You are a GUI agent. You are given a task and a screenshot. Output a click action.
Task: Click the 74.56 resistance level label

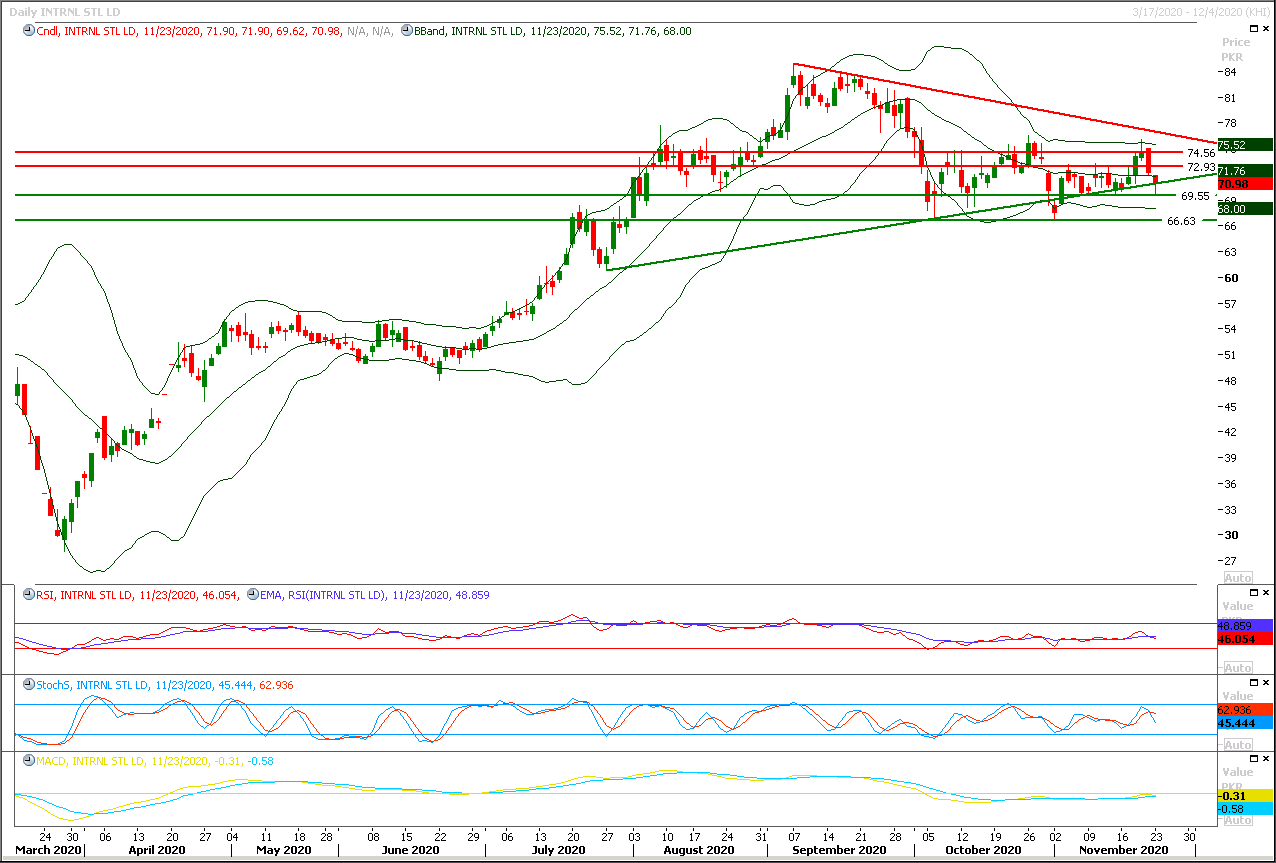tap(1200, 153)
